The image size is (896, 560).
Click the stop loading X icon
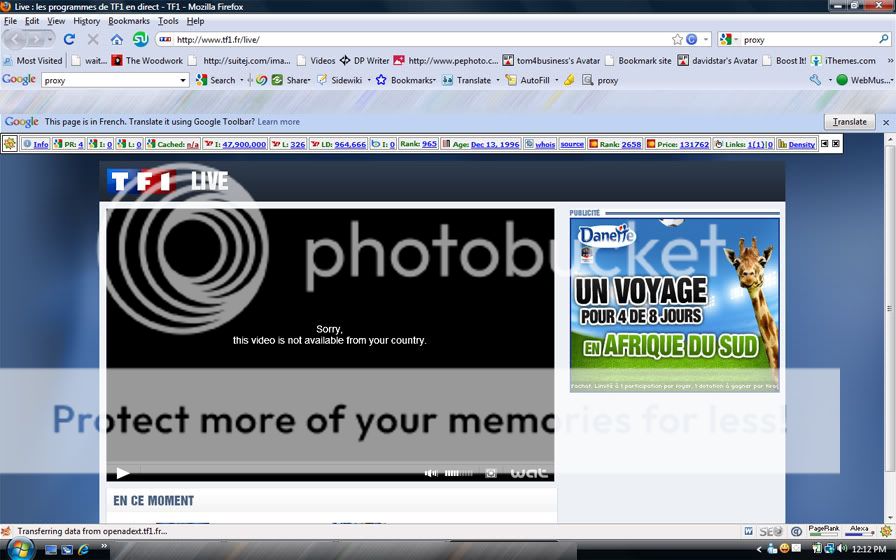point(93,39)
